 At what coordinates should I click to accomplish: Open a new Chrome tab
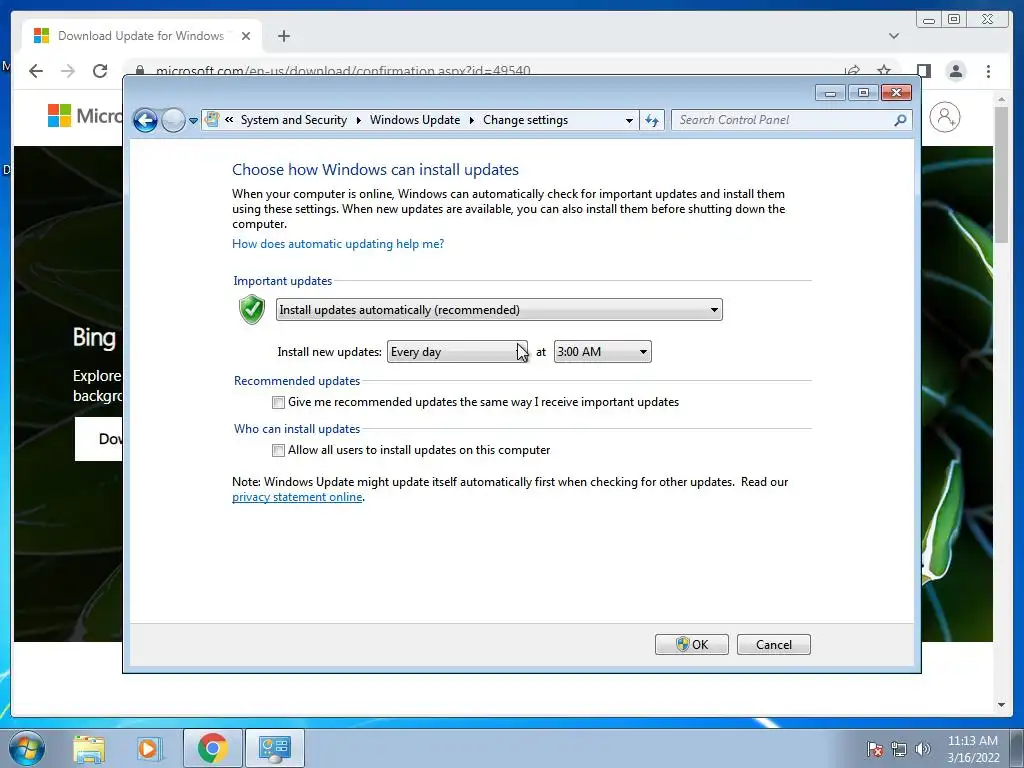tap(283, 36)
